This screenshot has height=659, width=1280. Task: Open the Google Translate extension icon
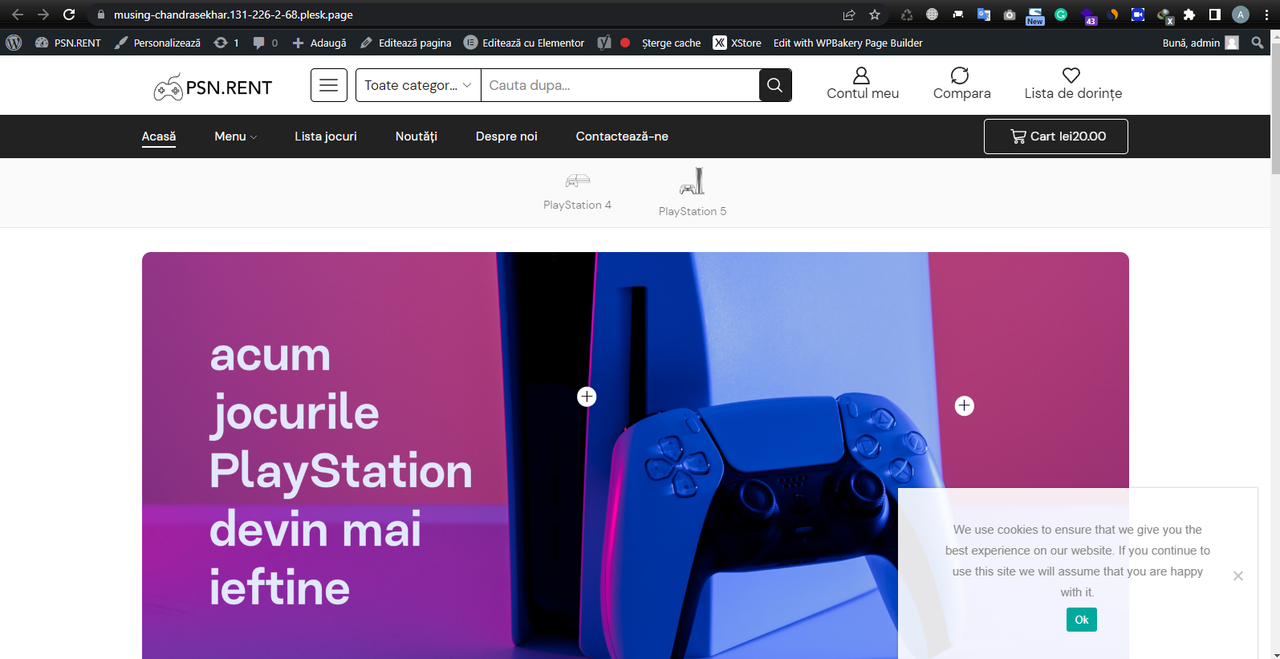(984, 15)
